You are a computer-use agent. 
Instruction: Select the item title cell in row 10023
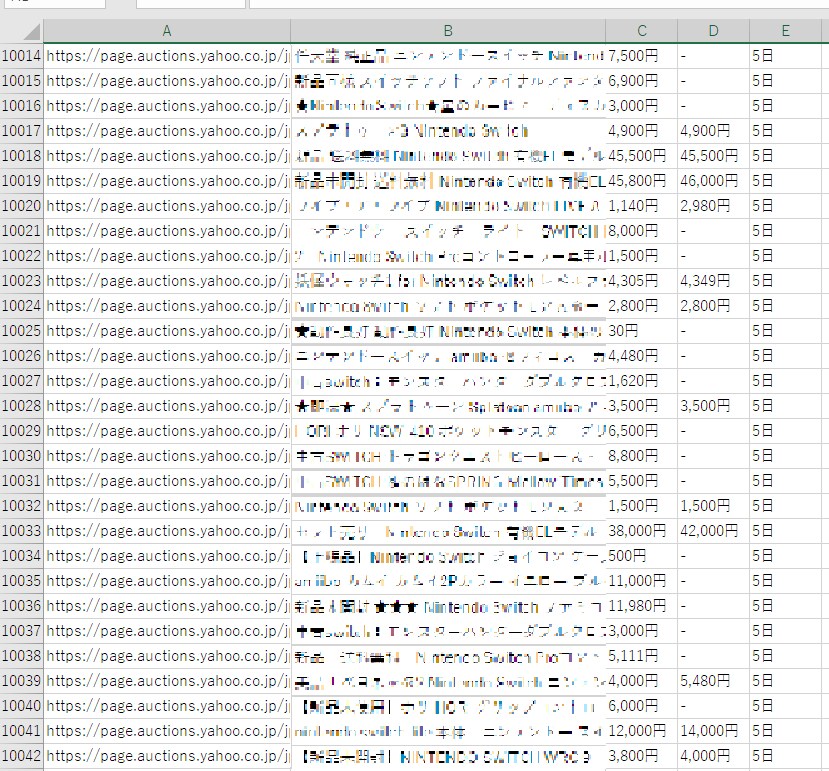click(448, 281)
